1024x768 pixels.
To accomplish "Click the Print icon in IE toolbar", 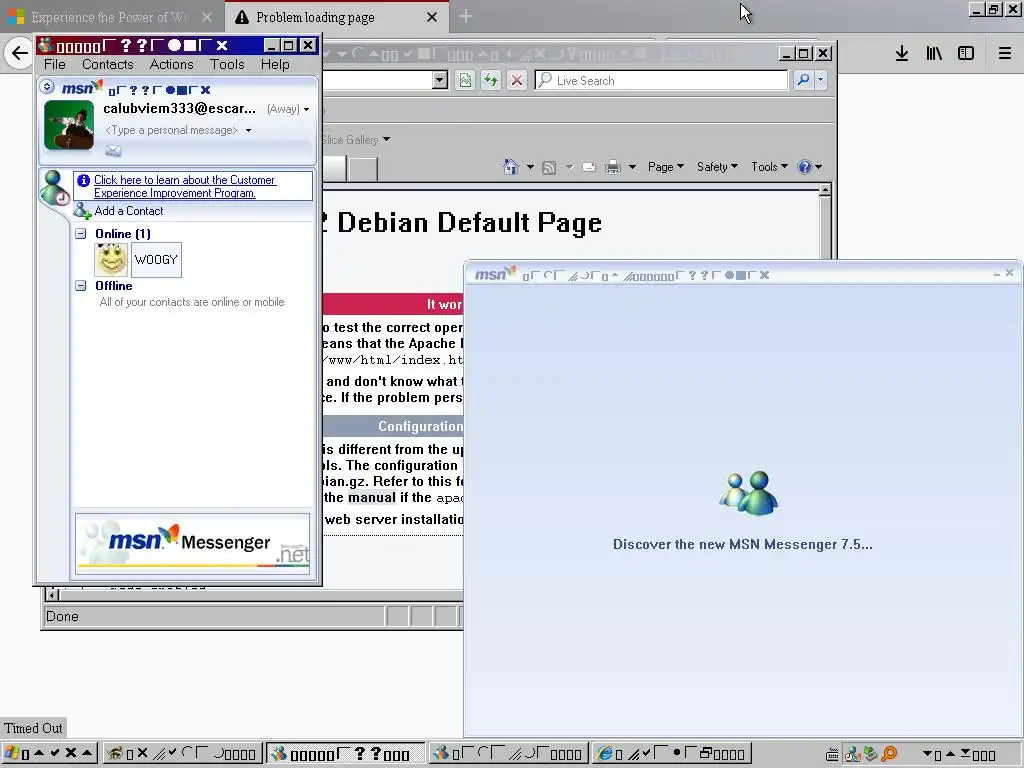I will coord(613,167).
